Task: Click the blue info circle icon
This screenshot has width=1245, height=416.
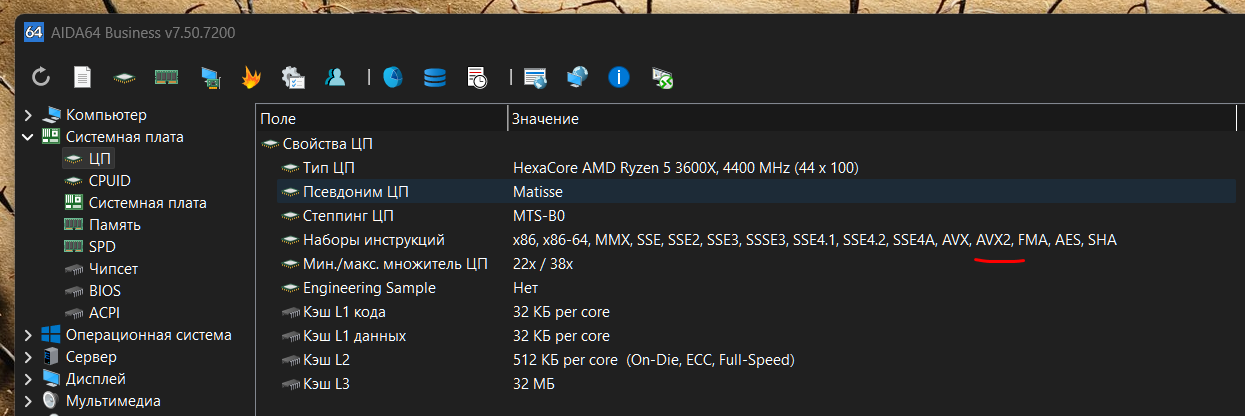Action: [619, 76]
